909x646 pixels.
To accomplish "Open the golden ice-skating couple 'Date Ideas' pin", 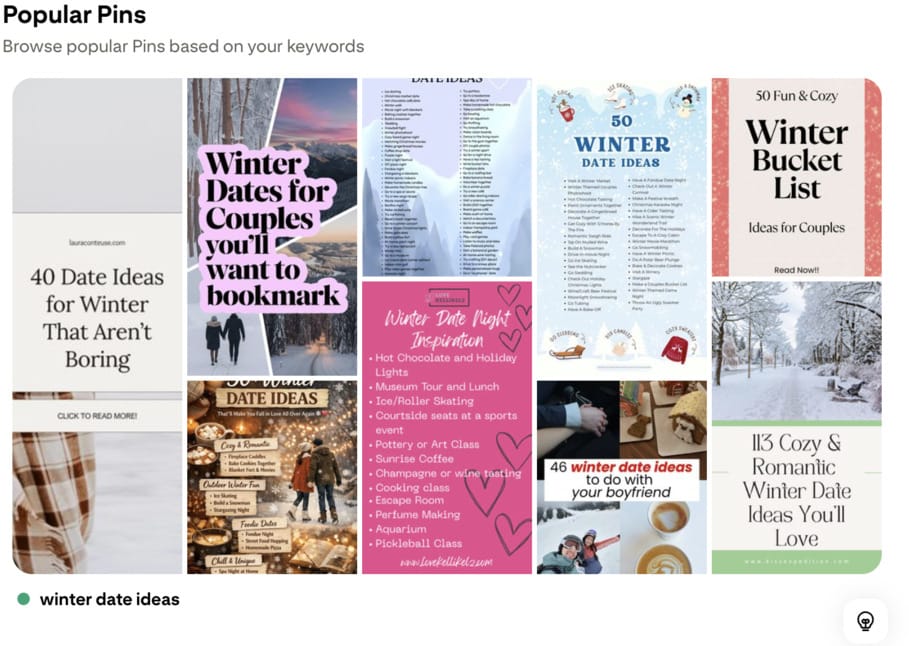I will pyautogui.click(x=272, y=477).
